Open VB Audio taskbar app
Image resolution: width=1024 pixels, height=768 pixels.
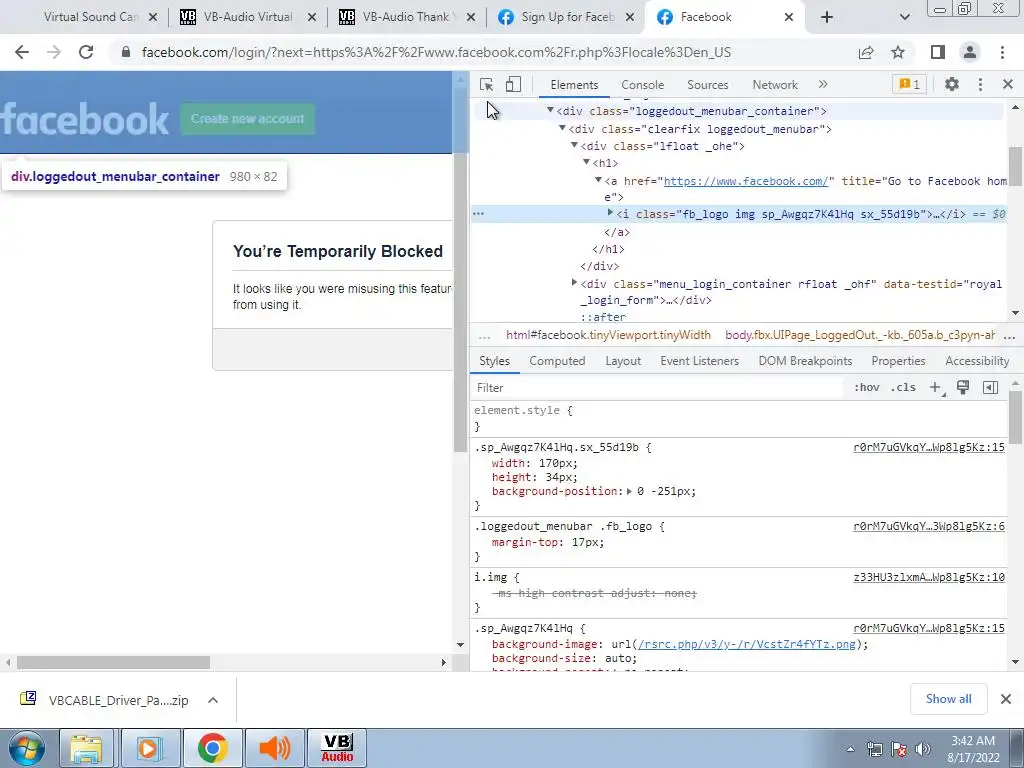click(337, 748)
